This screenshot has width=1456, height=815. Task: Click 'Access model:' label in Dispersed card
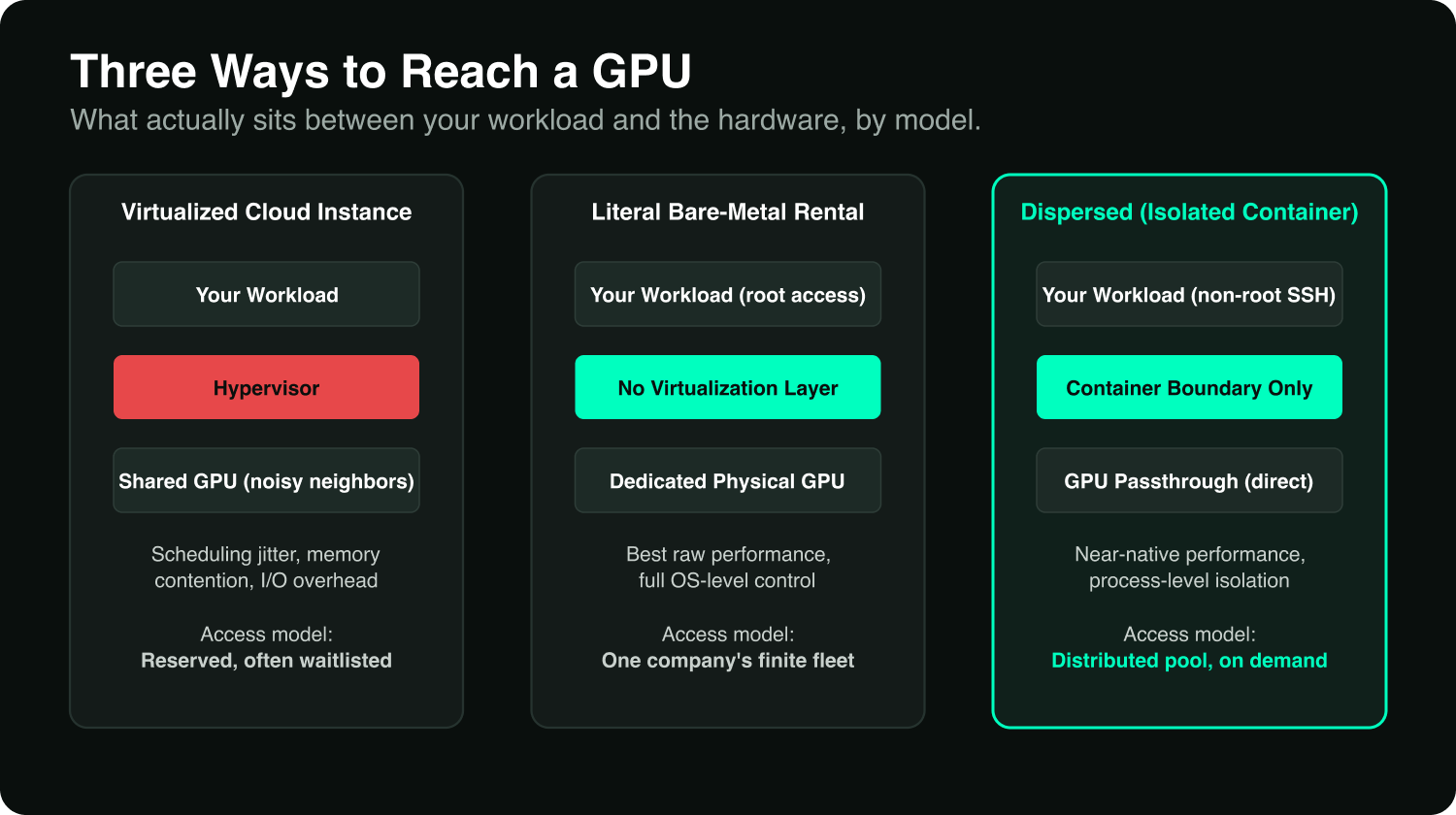coord(1189,635)
